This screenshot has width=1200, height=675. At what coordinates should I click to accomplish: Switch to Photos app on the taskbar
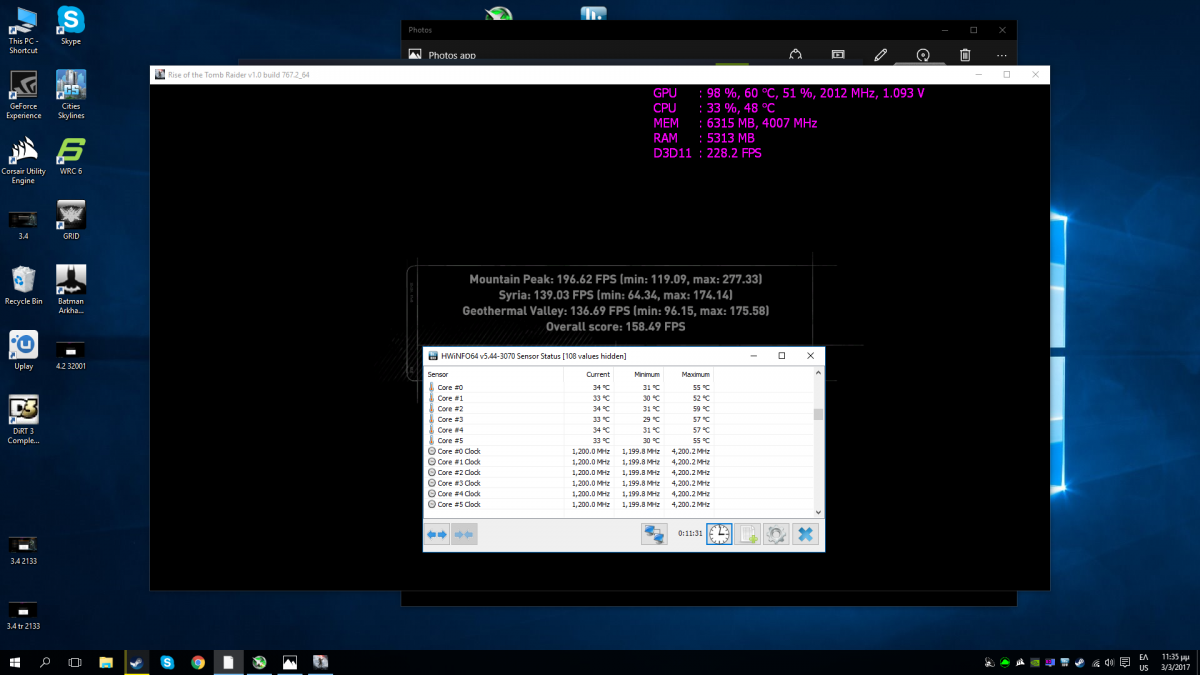pos(290,662)
